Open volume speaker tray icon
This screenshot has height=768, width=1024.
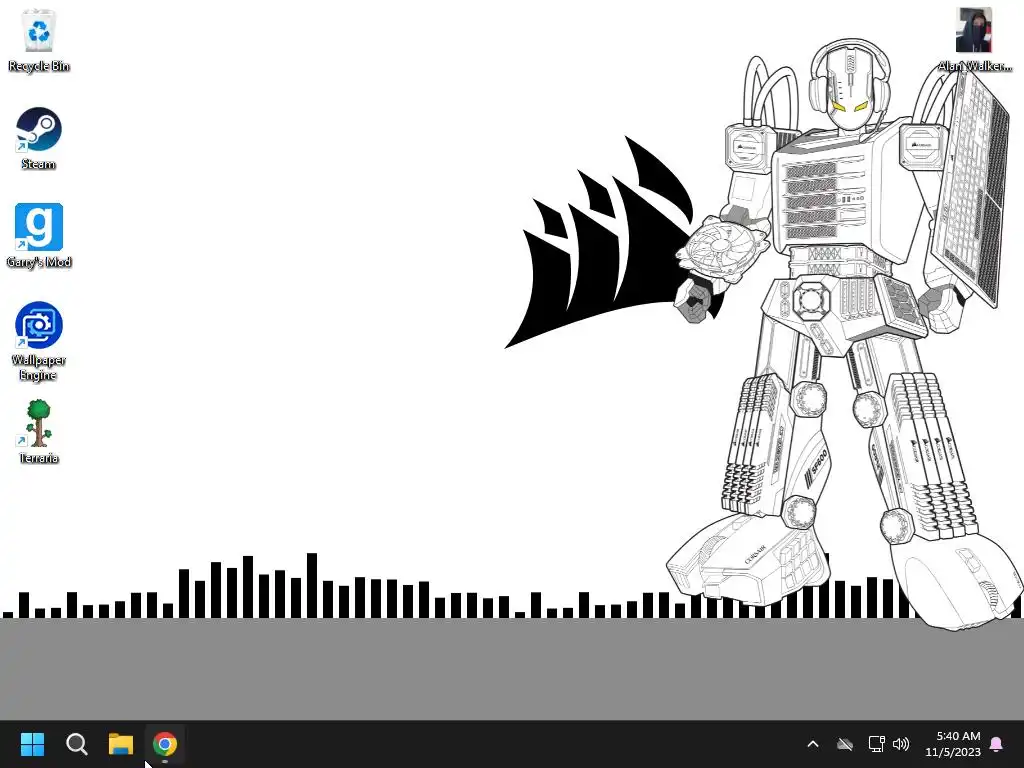coord(901,744)
